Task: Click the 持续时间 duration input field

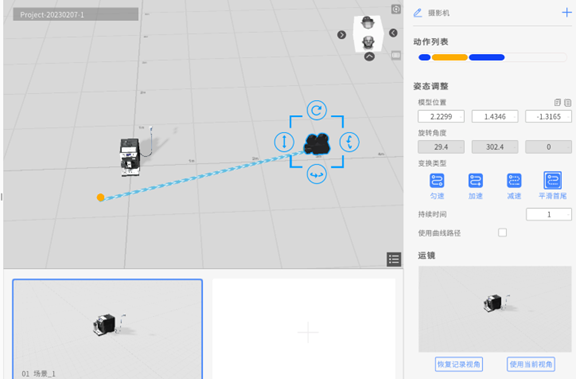Action: (x=548, y=214)
